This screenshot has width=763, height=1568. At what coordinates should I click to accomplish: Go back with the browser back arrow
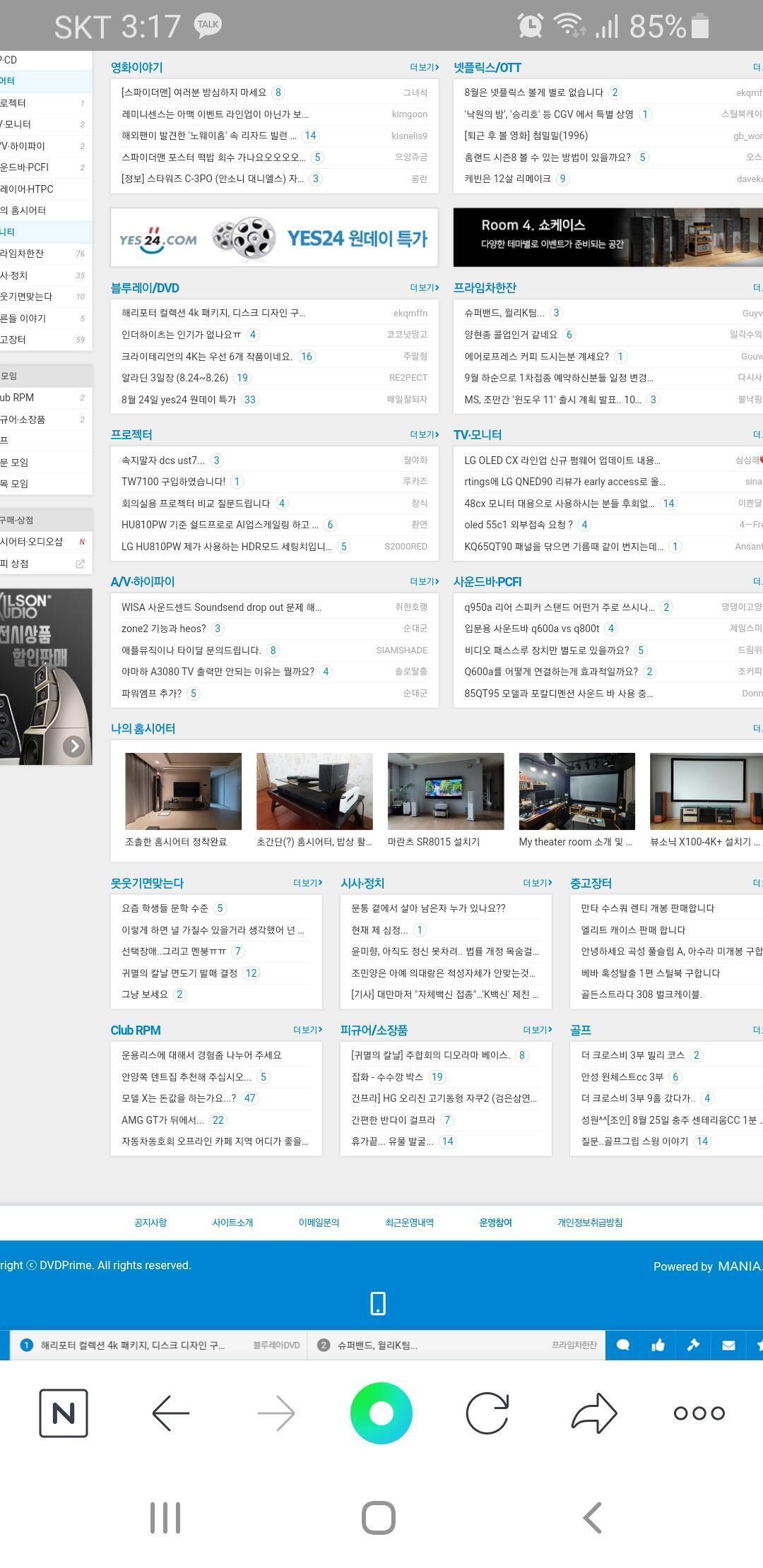[x=171, y=1413]
